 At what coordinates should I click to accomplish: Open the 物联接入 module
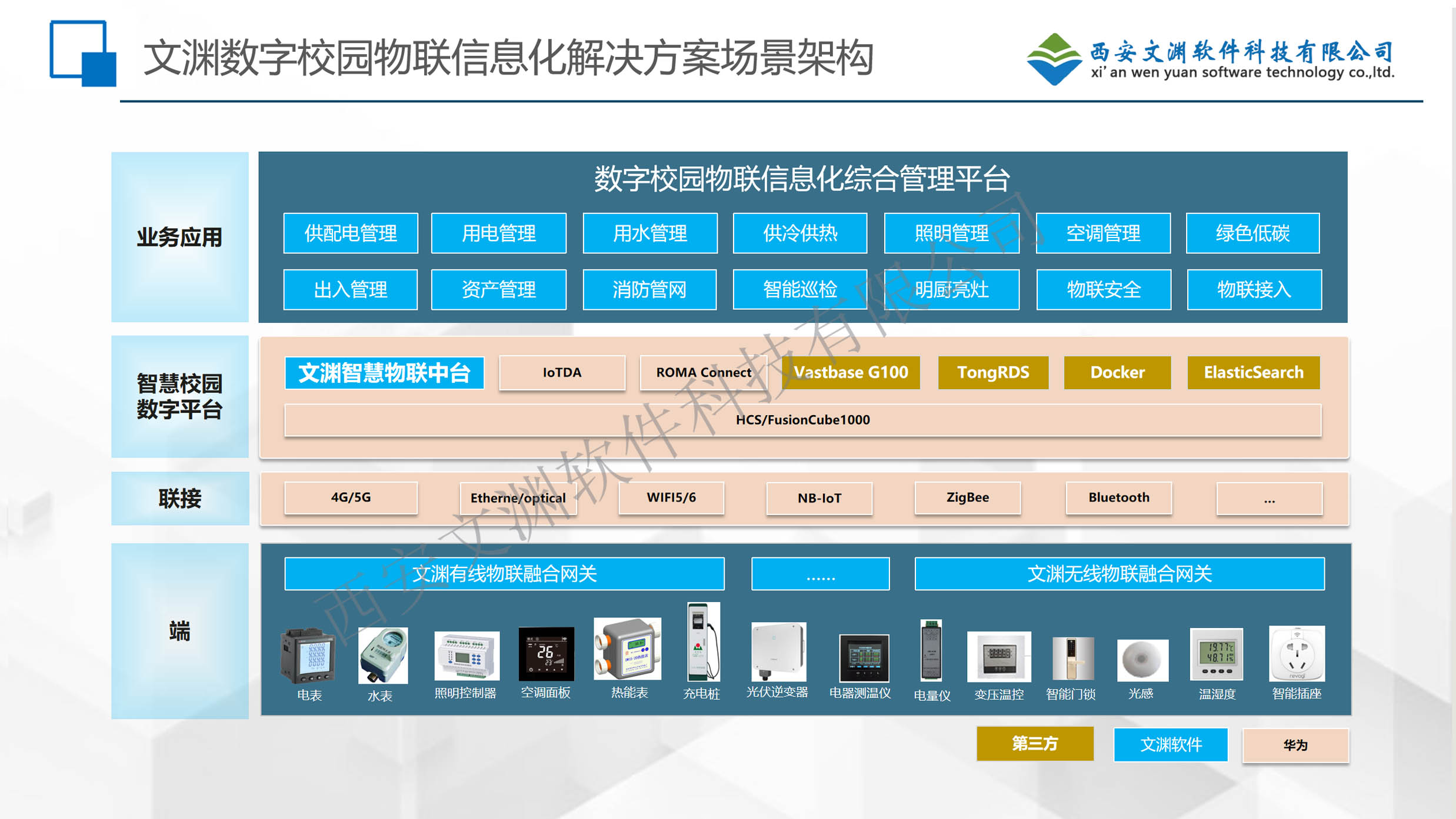click(1254, 289)
